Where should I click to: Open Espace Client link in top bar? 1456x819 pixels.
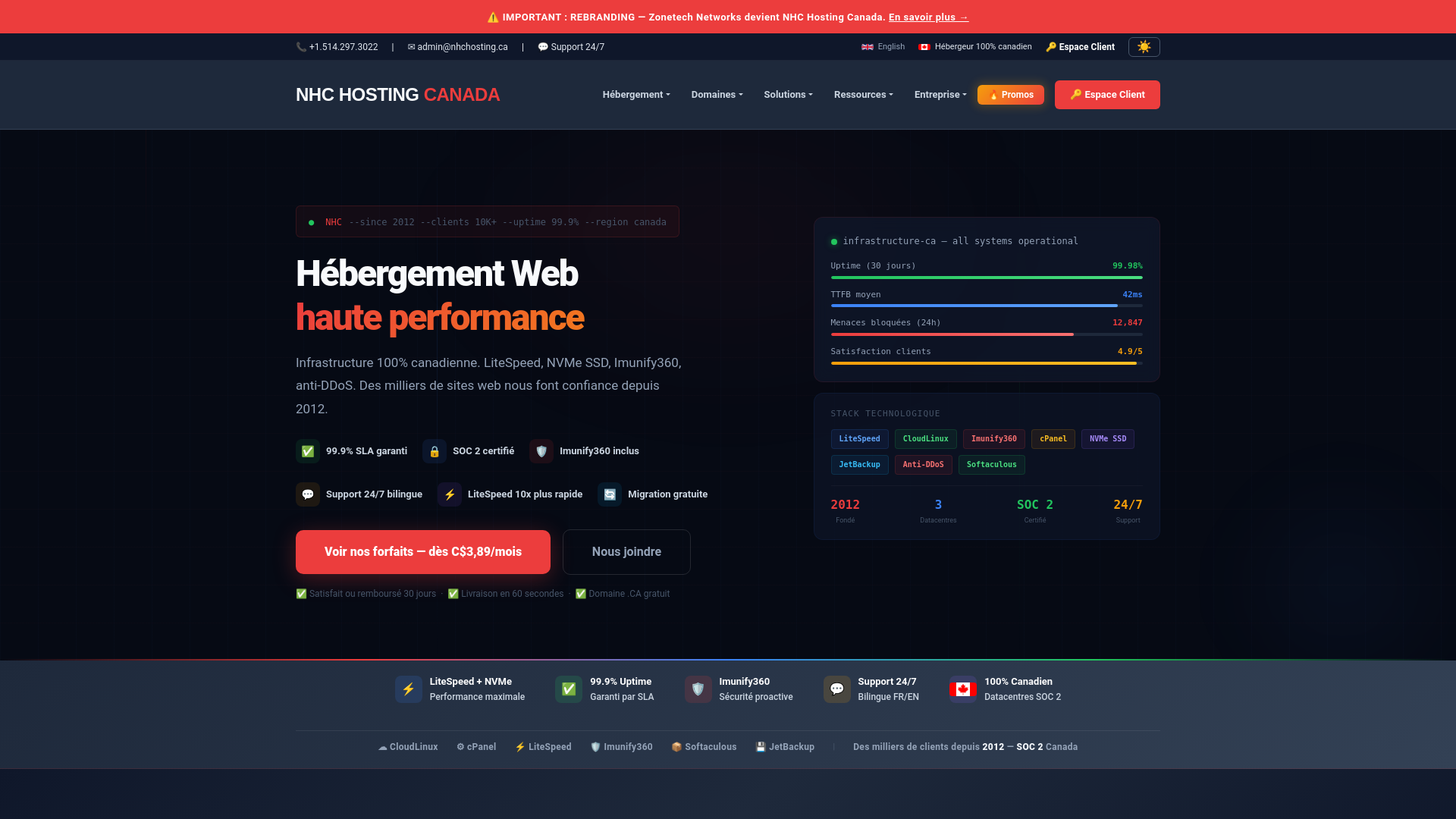pos(1081,47)
